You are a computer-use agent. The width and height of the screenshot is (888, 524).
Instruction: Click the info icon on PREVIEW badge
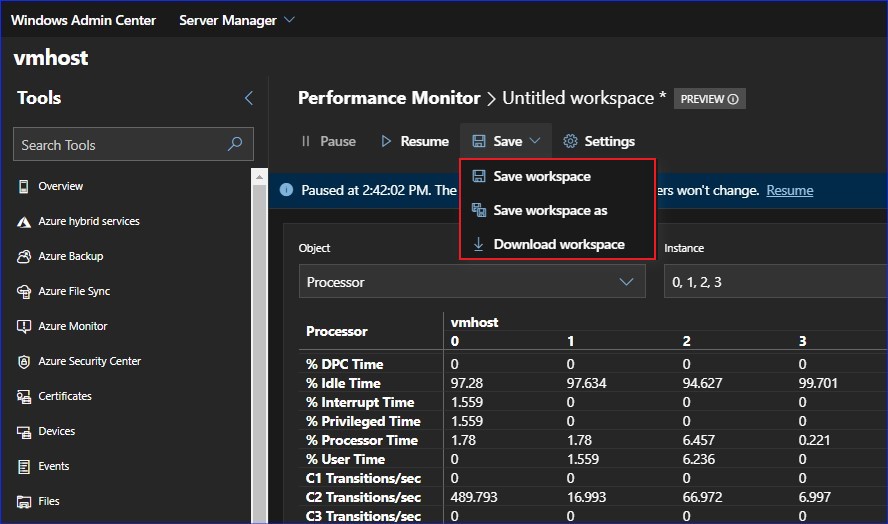pos(733,99)
